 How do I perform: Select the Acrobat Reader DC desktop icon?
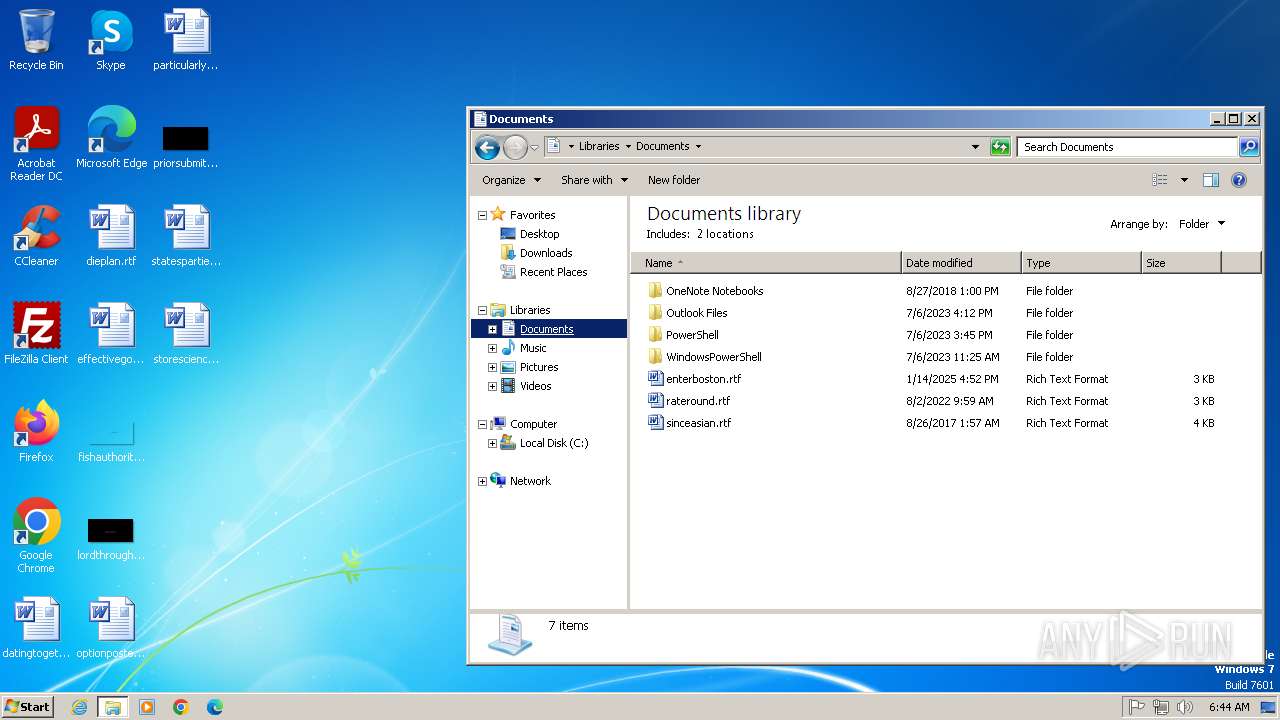(x=36, y=144)
